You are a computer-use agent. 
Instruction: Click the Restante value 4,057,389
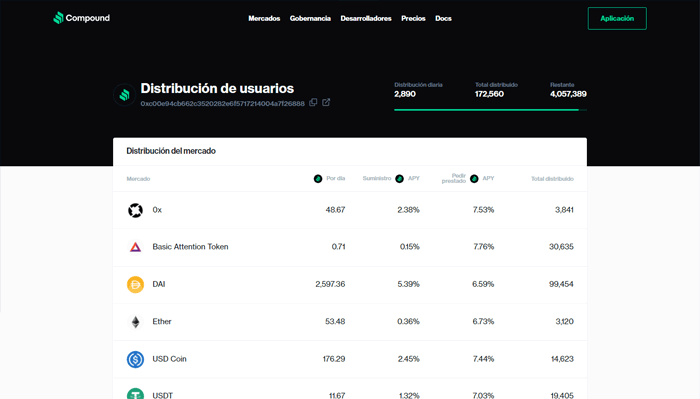click(x=568, y=94)
